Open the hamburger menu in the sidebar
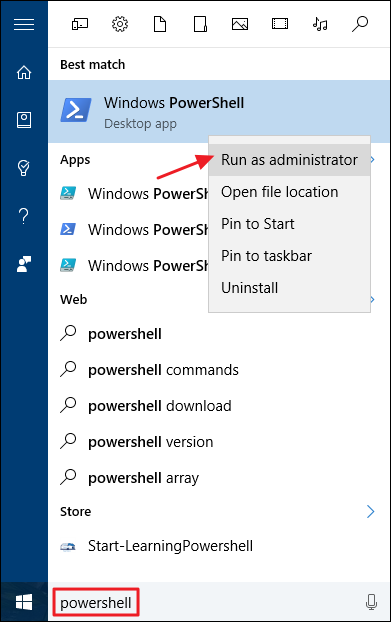Image resolution: width=391 pixels, height=622 pixels. (24, 25)
